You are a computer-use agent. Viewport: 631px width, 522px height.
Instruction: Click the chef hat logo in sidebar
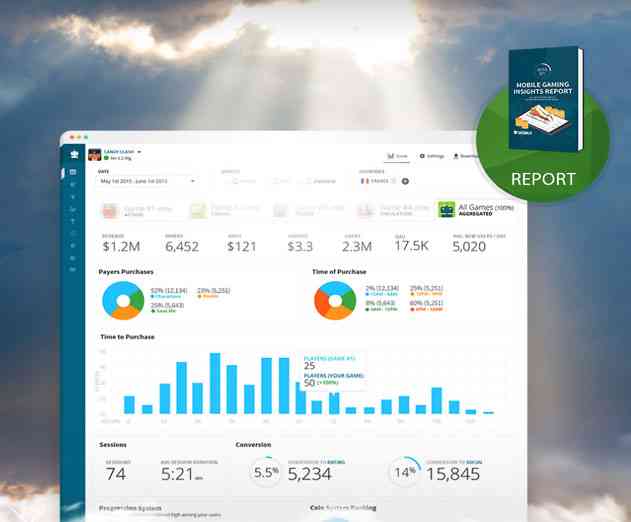click(x=73, y=154)
